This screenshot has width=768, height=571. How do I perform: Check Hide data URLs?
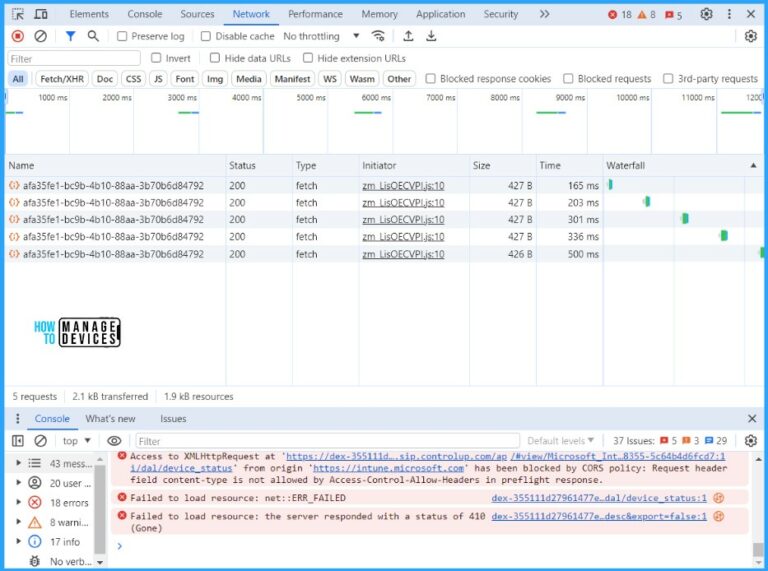[215, 58]
